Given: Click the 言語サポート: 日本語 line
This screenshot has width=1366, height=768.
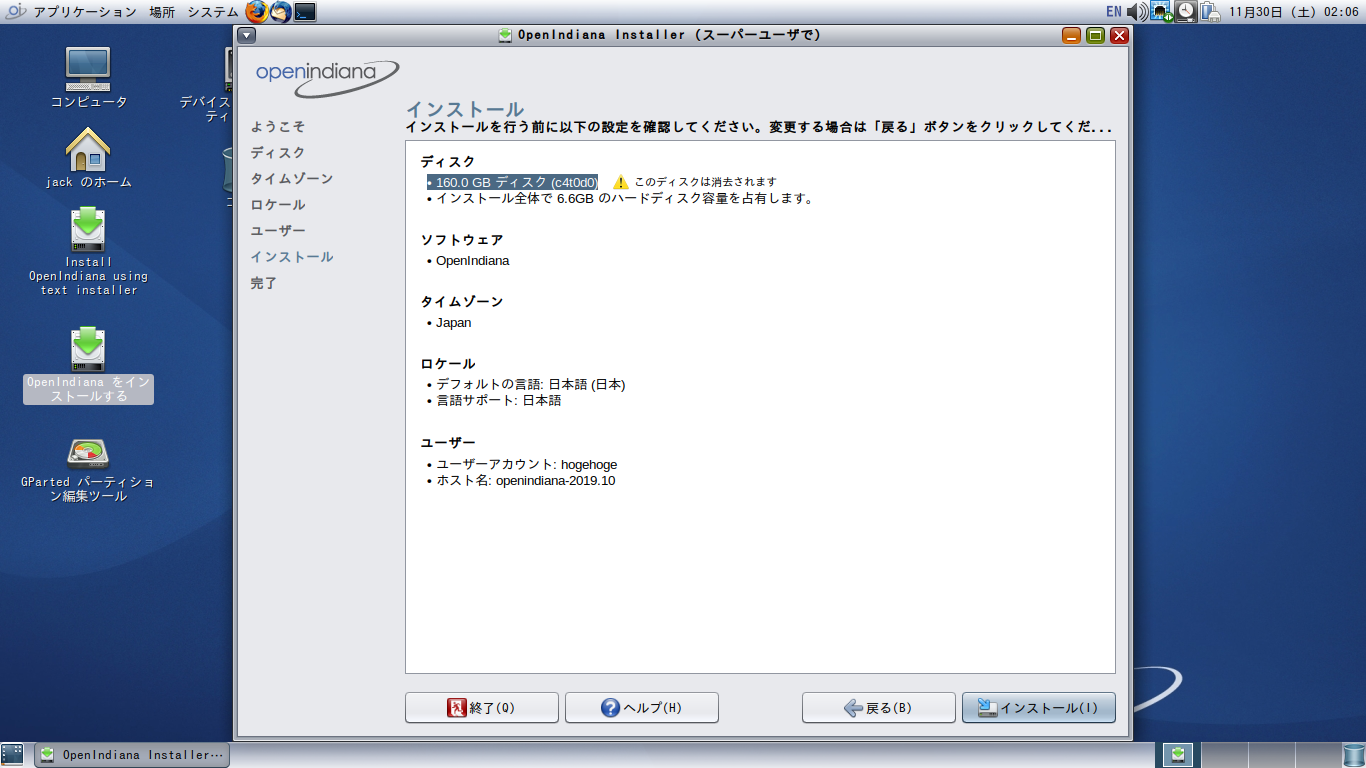Looking at the screenshot, I should click(x=494, y=400).
